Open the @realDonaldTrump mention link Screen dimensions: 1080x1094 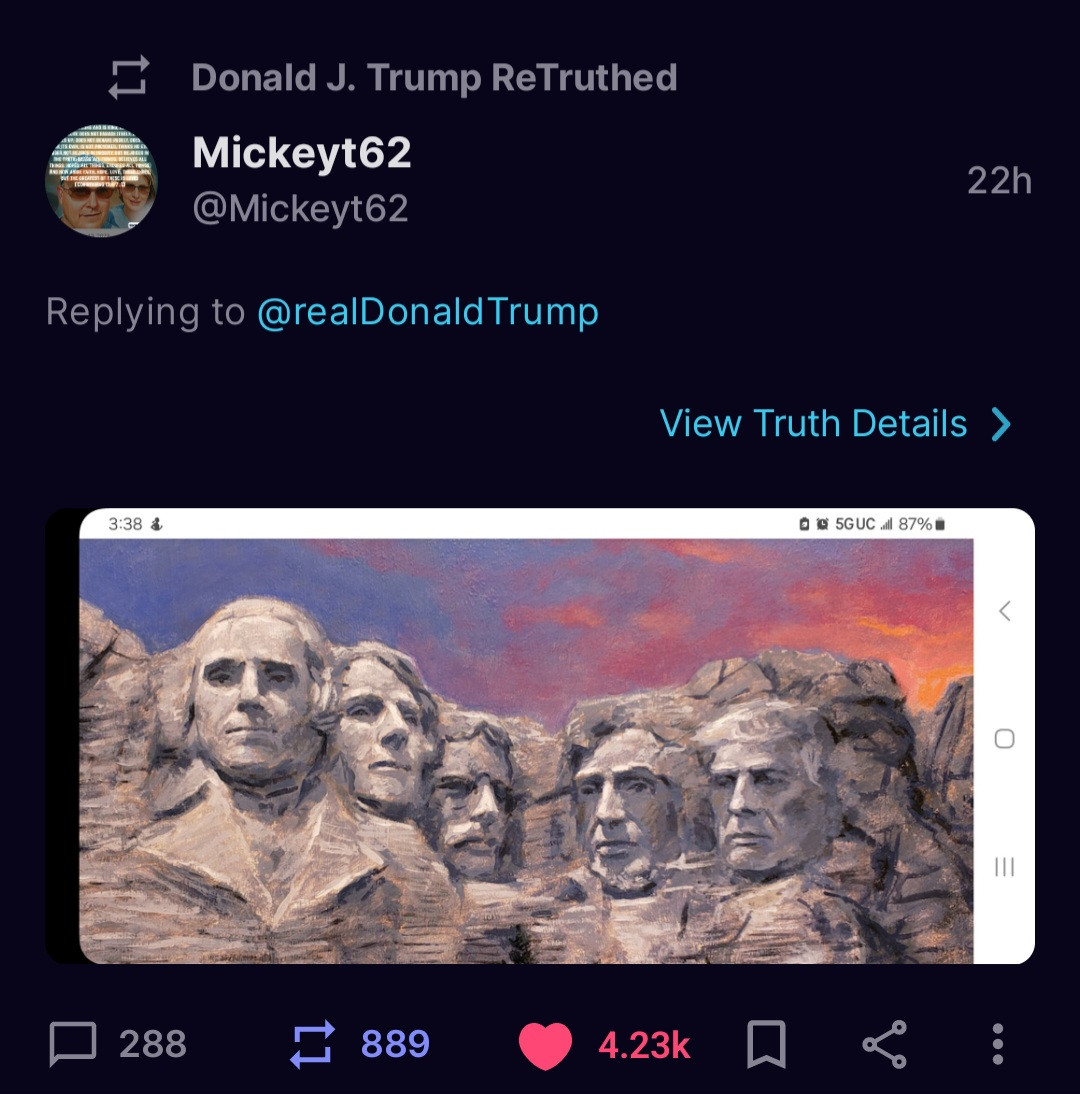[427, 312]
